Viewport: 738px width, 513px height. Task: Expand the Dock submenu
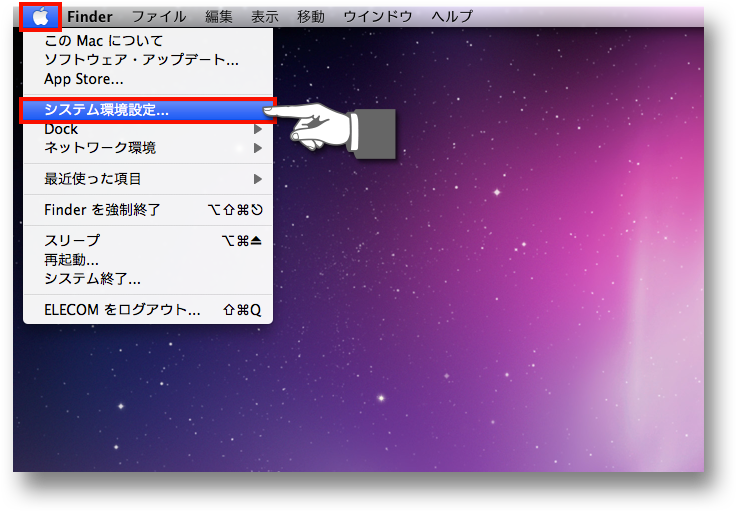click(148, 129)
